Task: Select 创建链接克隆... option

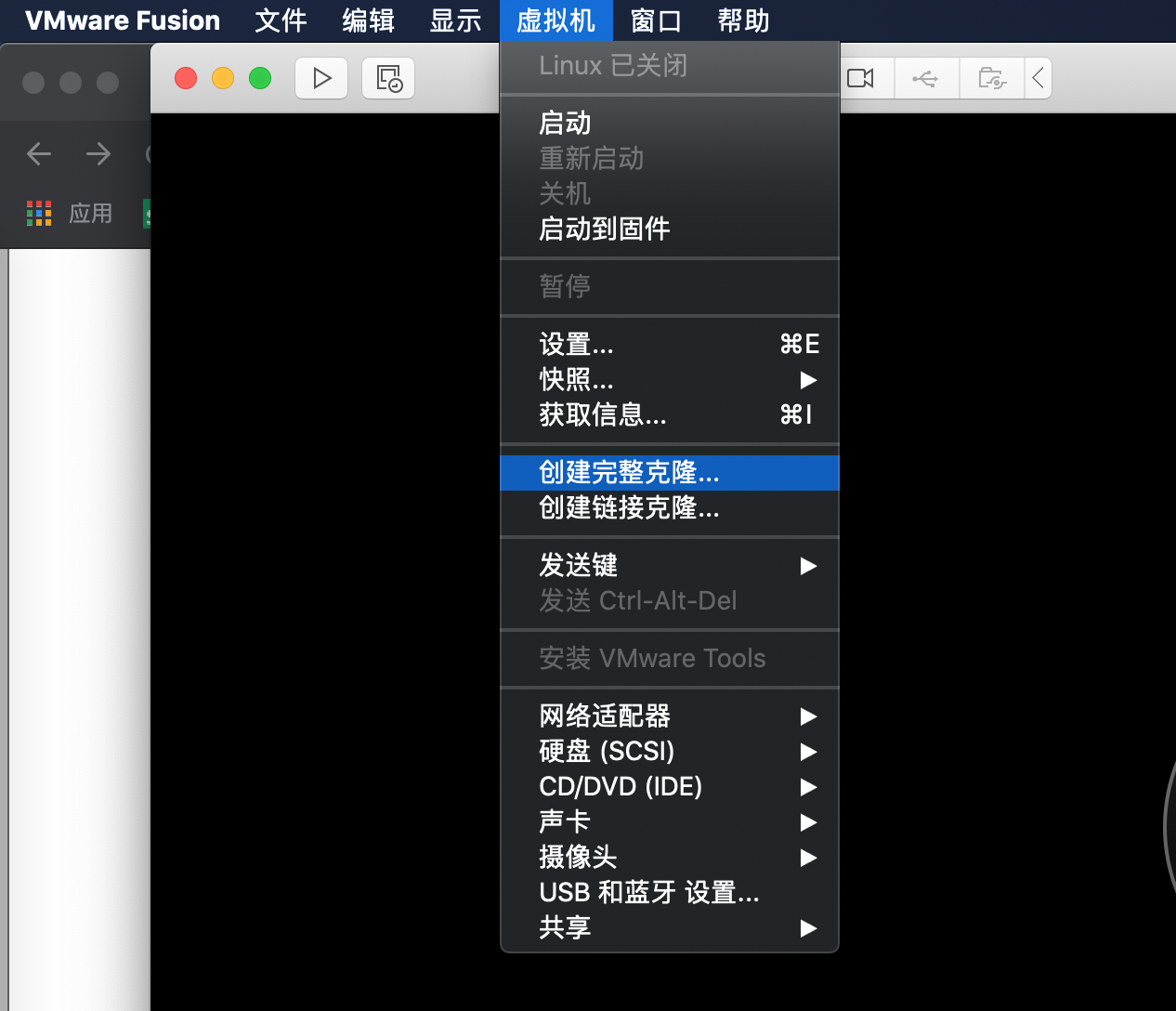Action: 670,507
